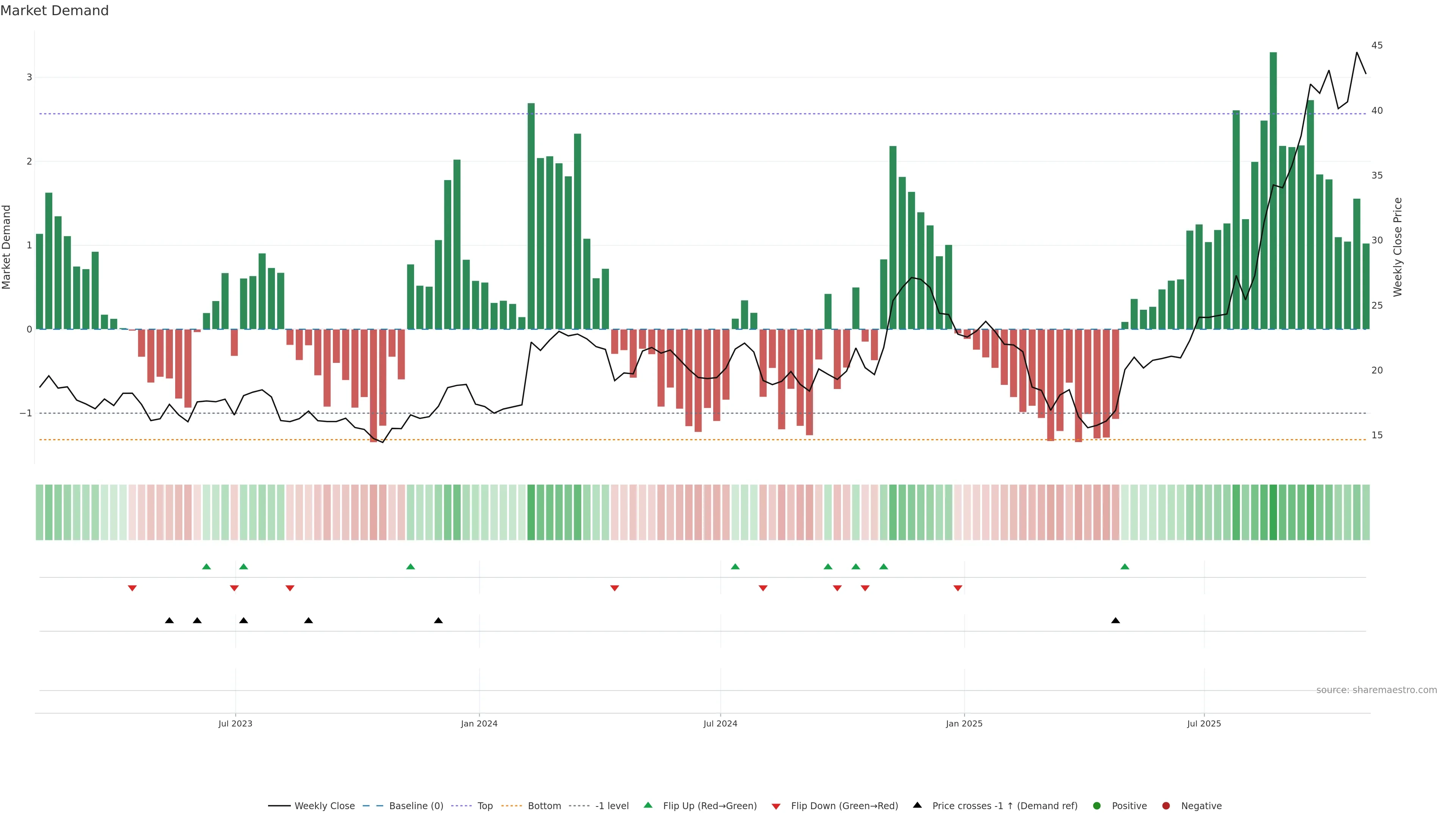The width and height of the screenshot is (1456, 819).
Task: Click the green Positive legend dot
Action: point(1097,805)
